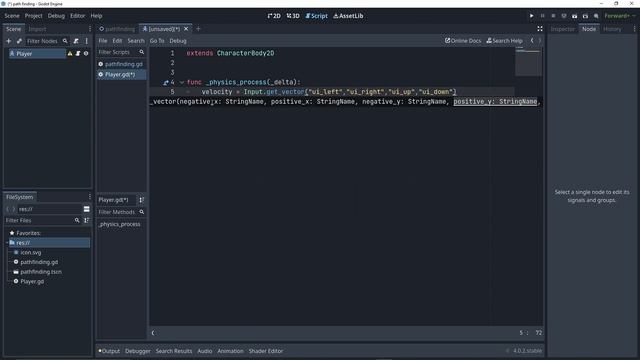Switch to the 2D workspace

click(274, 16)
